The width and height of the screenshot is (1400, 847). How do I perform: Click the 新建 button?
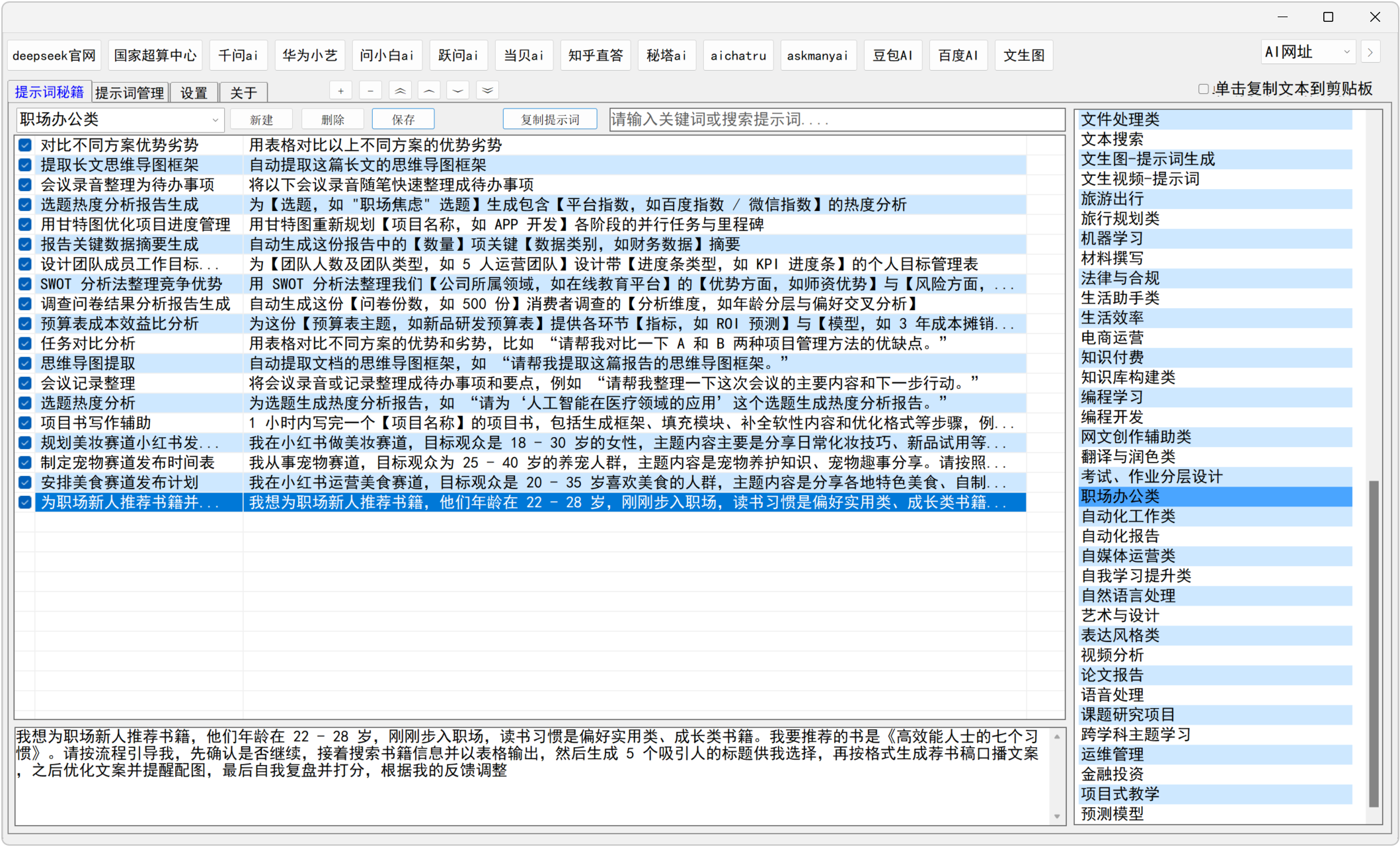261,120
